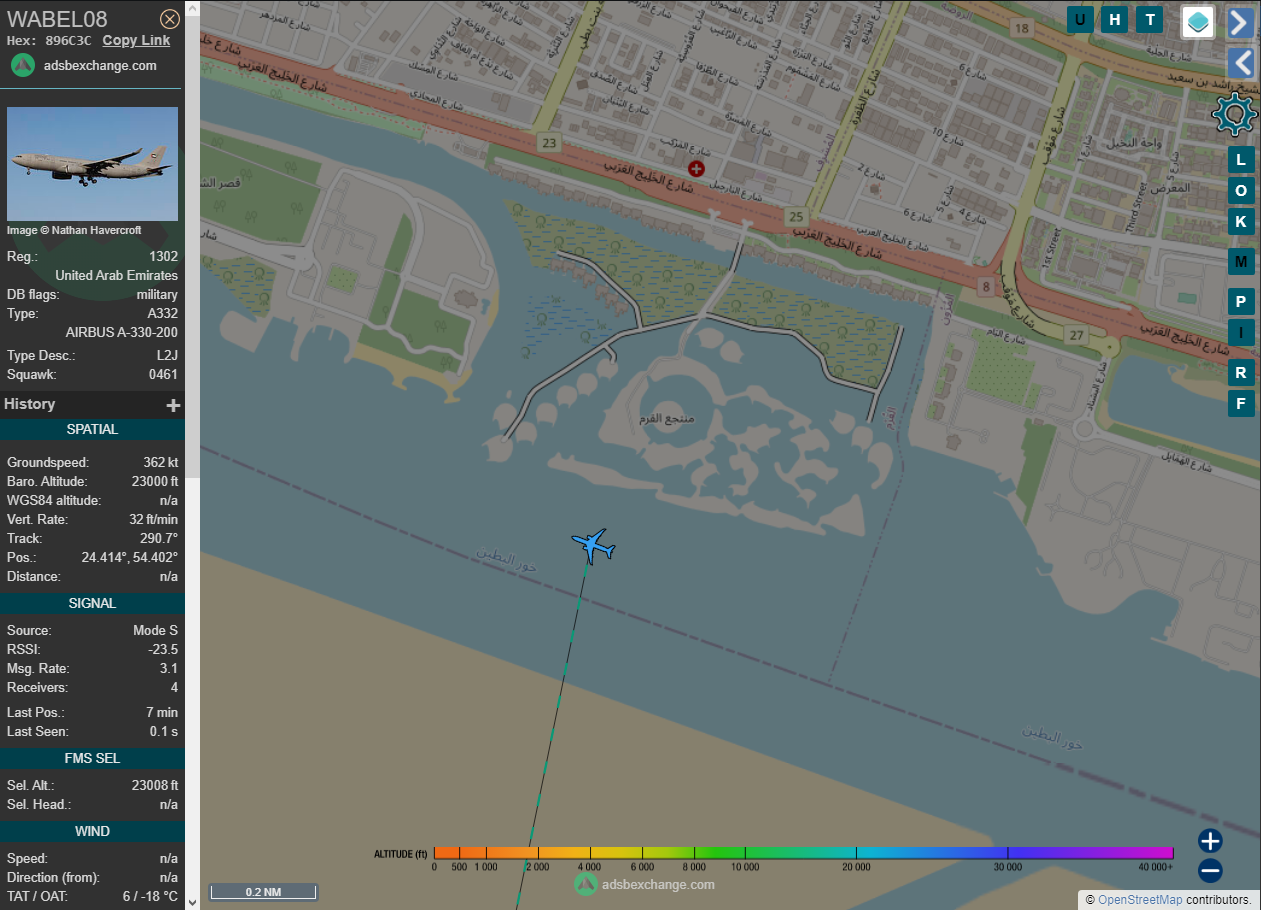Viewport: 1261px width, 910px height.
Task: Select TAT / OAT value 6 / -18 °C
Action: (x=150, y=897)
